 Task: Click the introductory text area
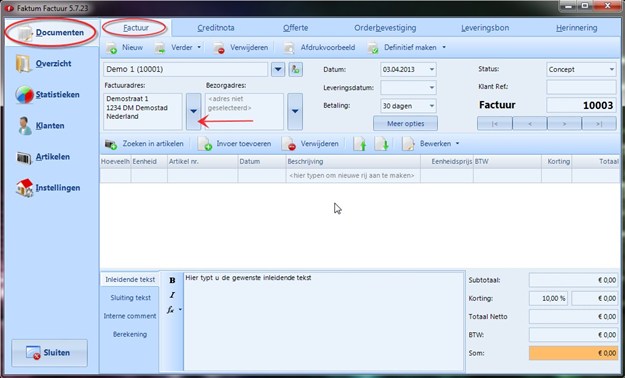pos(324,321)
